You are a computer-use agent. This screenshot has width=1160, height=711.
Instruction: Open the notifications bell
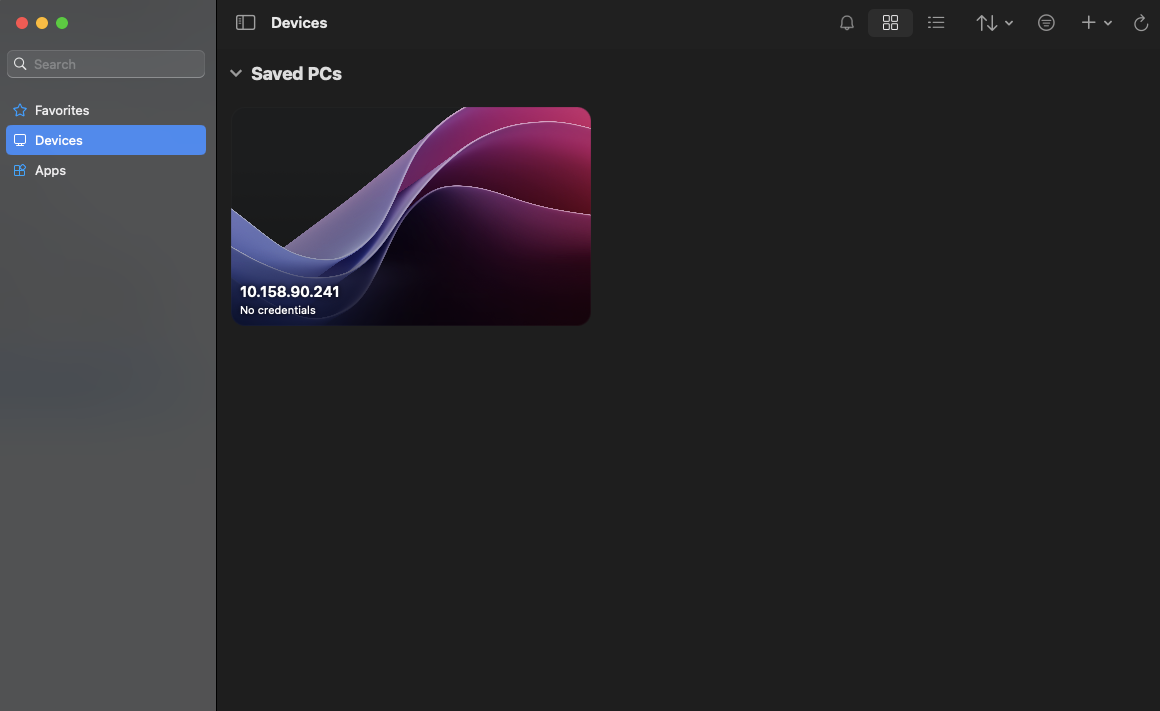847,23
